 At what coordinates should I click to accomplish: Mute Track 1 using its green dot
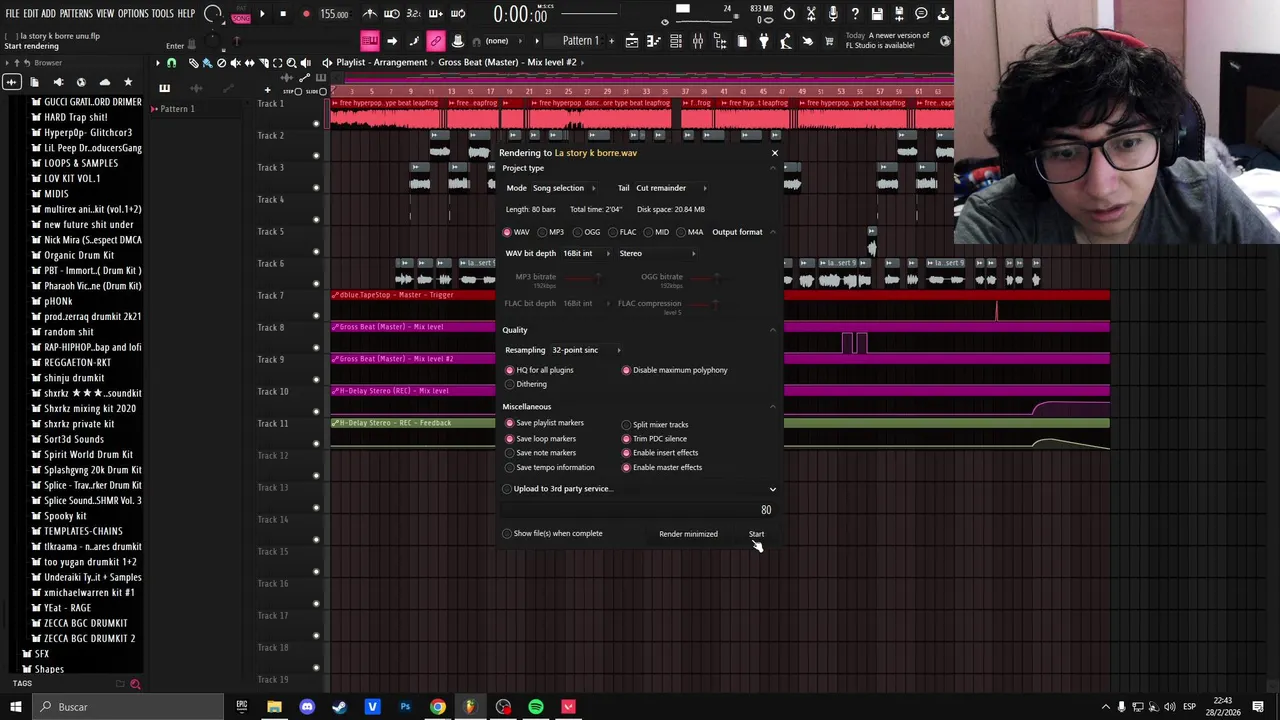pyautogui.click(x=316, y=124)
